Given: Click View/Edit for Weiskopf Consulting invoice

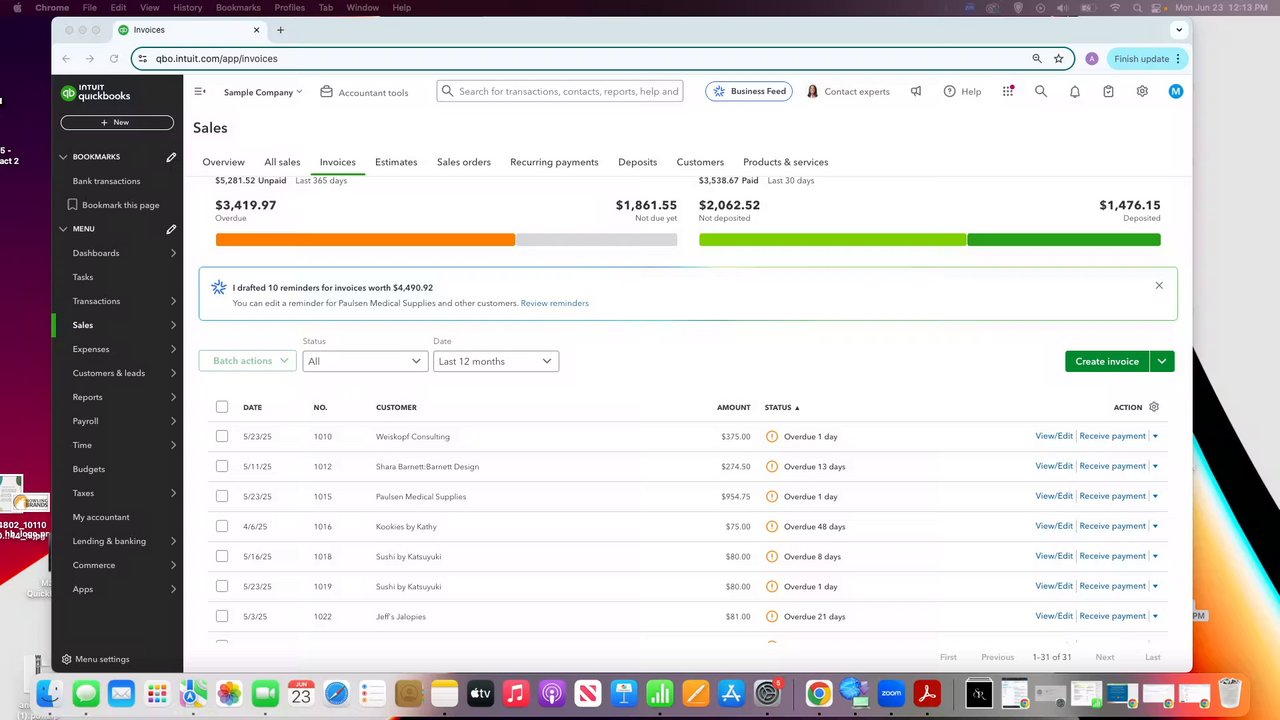Looking at the screenshot, I should coord(1054,436).
